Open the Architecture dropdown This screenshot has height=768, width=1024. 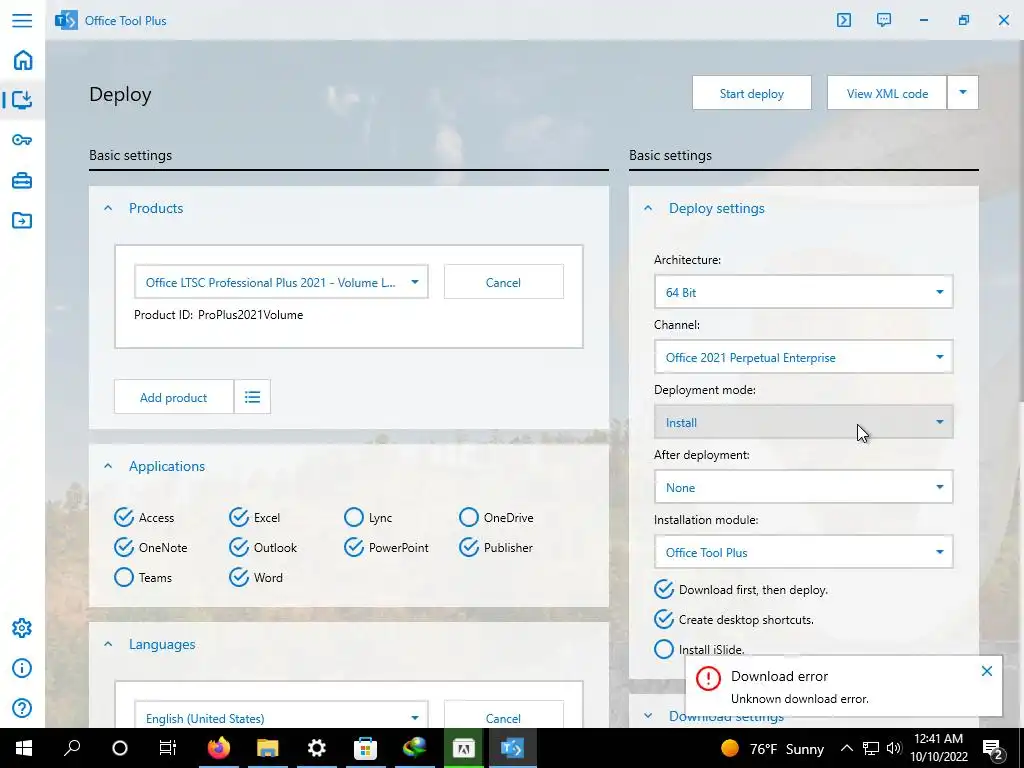(803, 292)
